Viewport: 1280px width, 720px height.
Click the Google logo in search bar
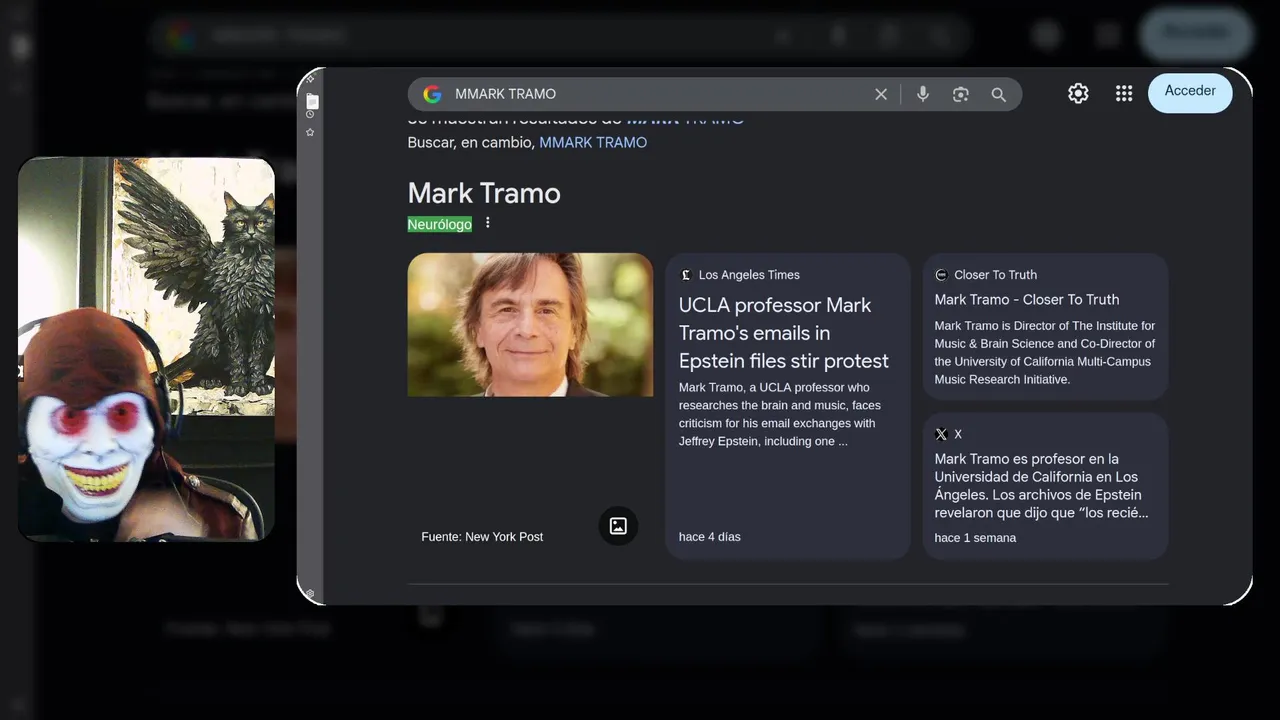[x=432, y=94]
